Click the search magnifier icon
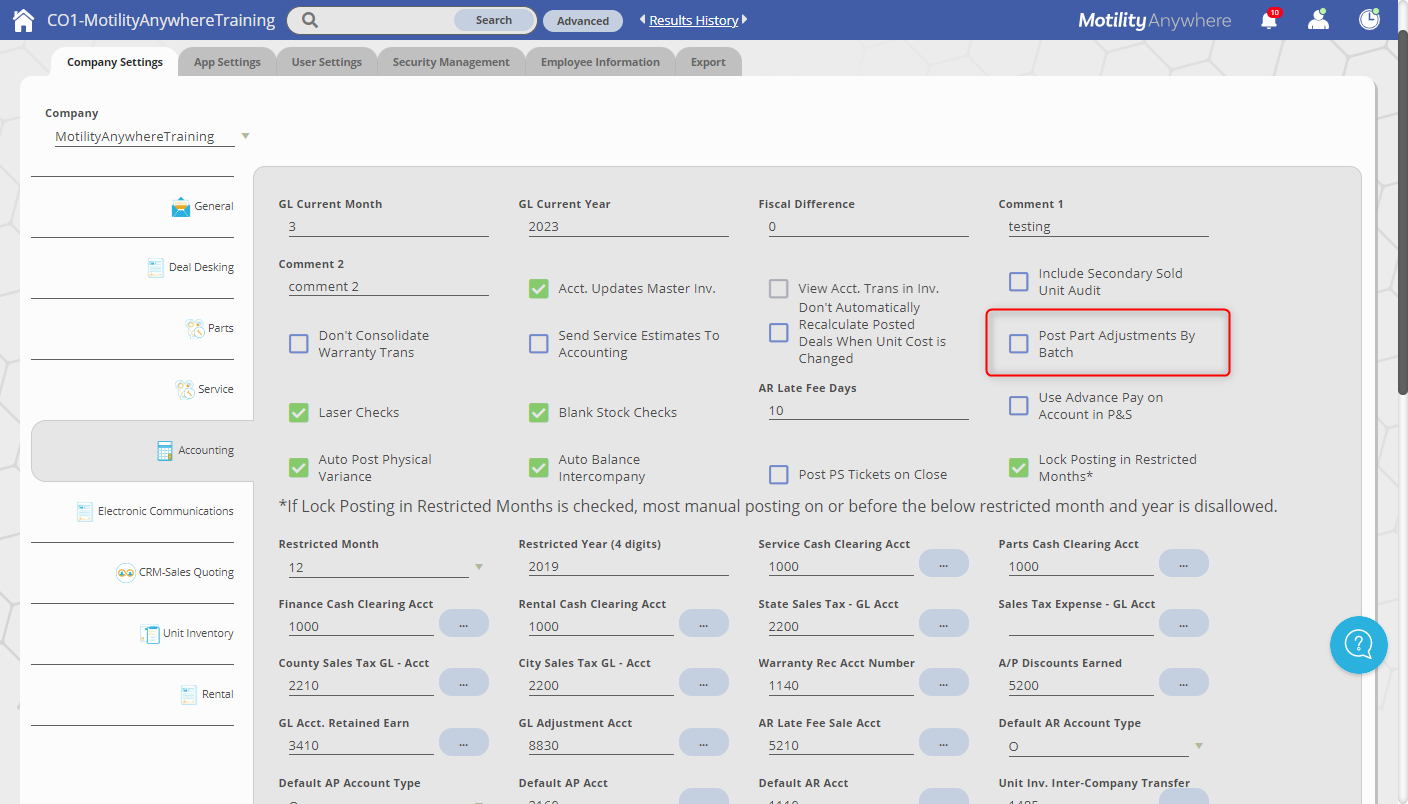The width and height of the screenshot is (1408, 804). point(310,20)
